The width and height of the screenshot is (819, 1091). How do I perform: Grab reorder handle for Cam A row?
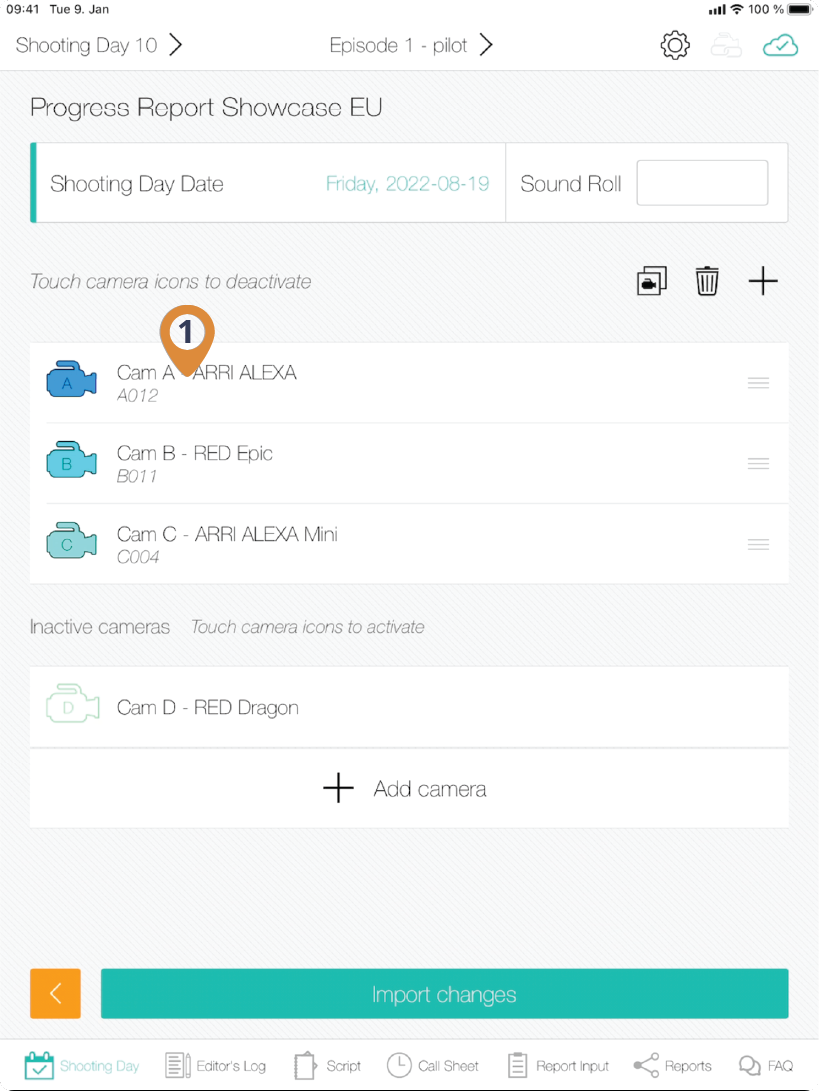(x=758, y=383)
